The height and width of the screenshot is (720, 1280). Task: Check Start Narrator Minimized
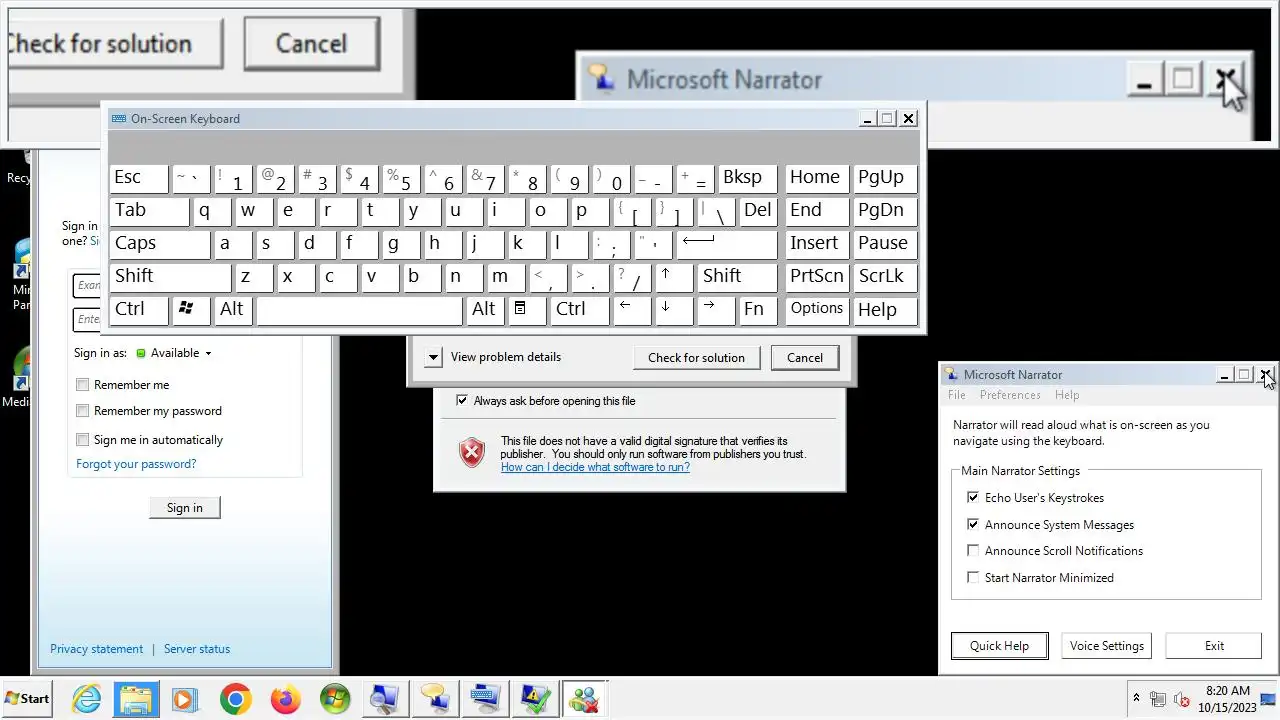pos(973,578)
